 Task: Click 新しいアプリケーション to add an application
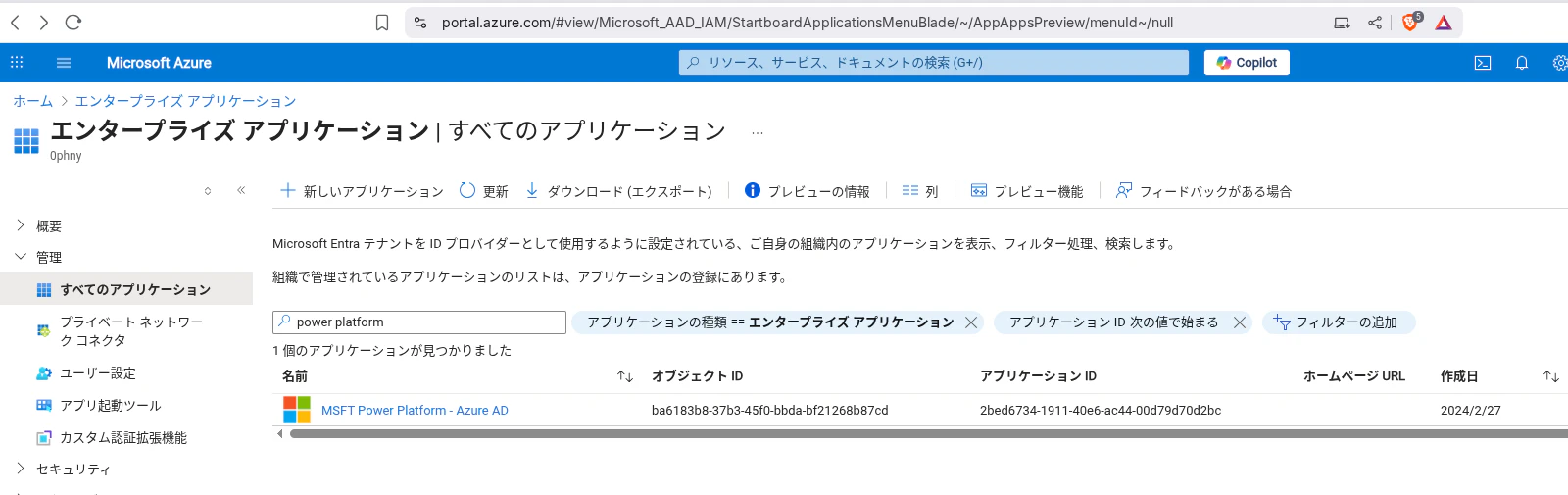(362, 191)
